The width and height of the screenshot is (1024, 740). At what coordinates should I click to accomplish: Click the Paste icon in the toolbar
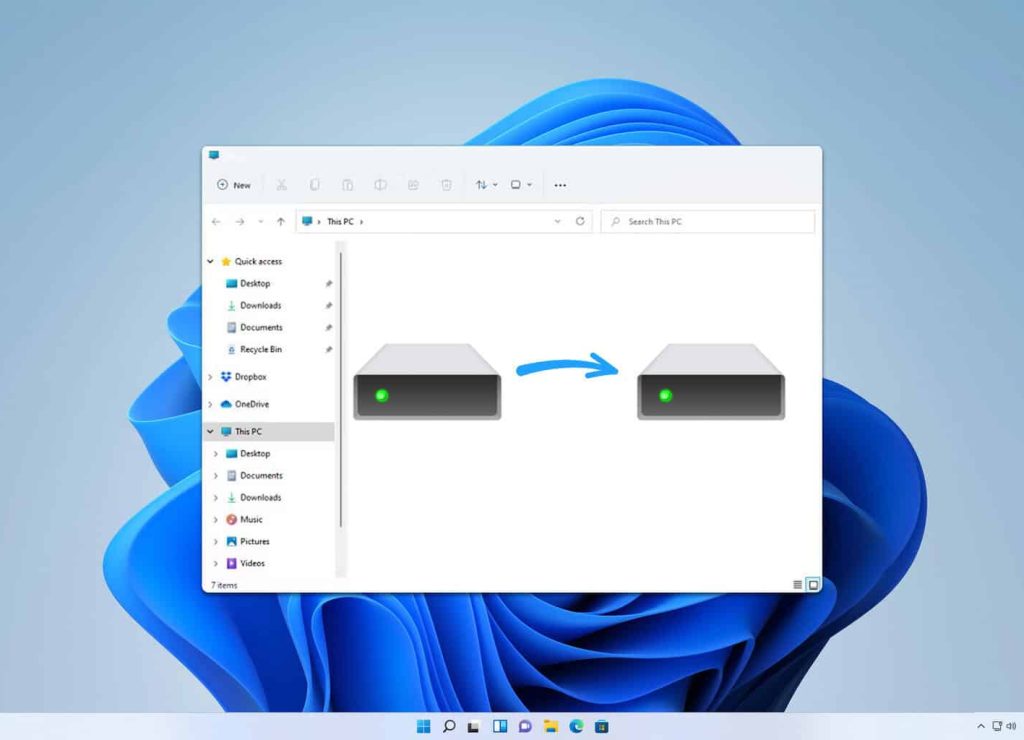click(x=347, y=185)
